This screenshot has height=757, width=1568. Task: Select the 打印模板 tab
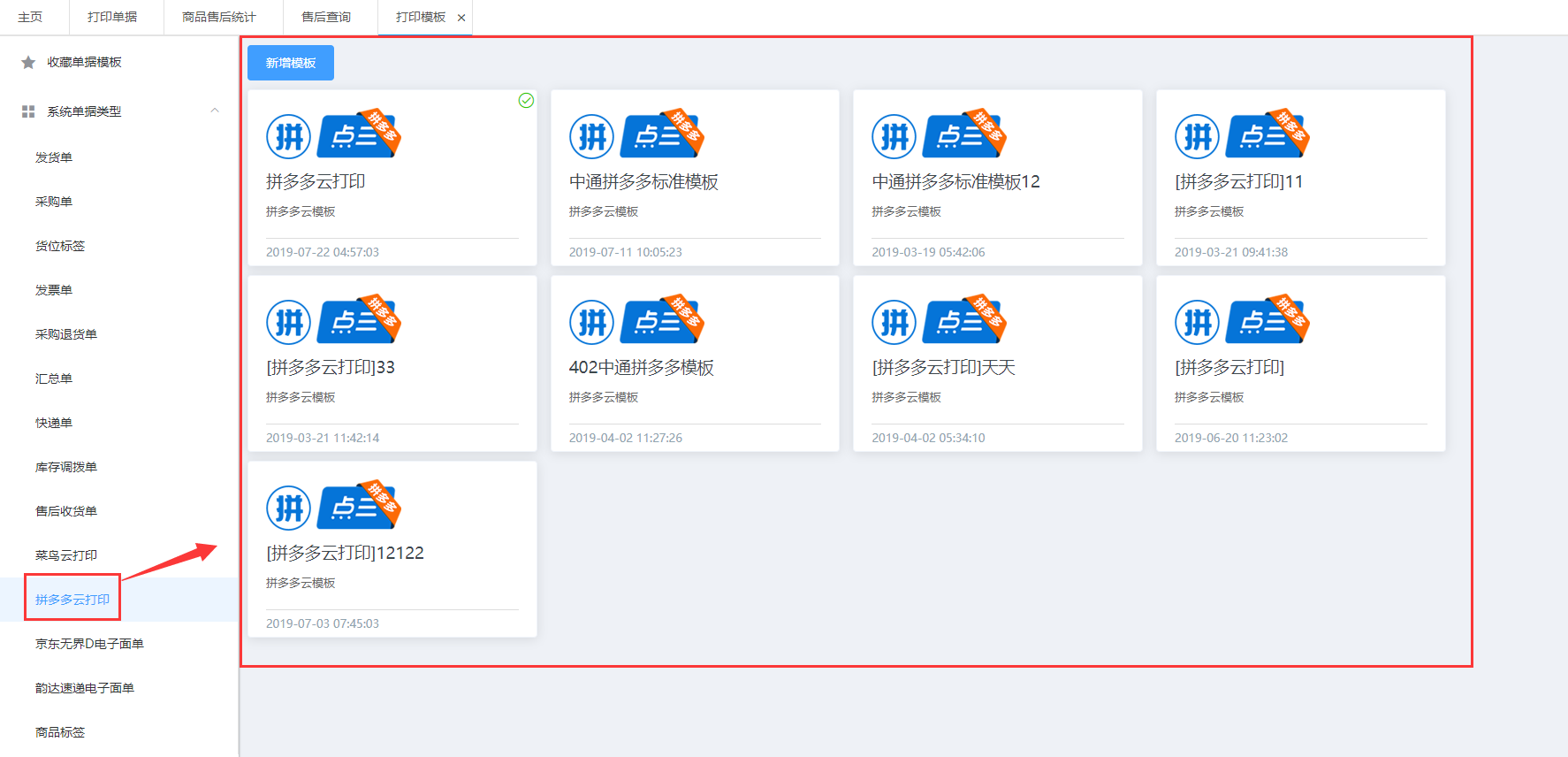coord(421,17)
